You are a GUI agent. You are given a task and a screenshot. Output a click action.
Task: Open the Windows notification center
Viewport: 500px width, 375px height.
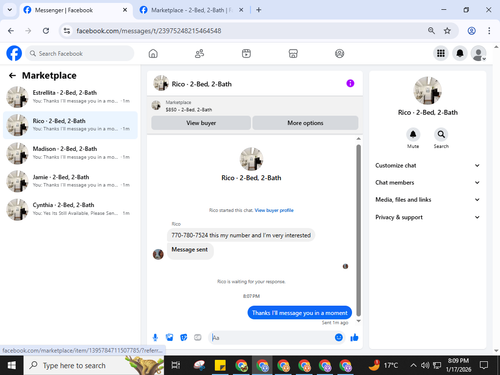click(x=484, y=365)
